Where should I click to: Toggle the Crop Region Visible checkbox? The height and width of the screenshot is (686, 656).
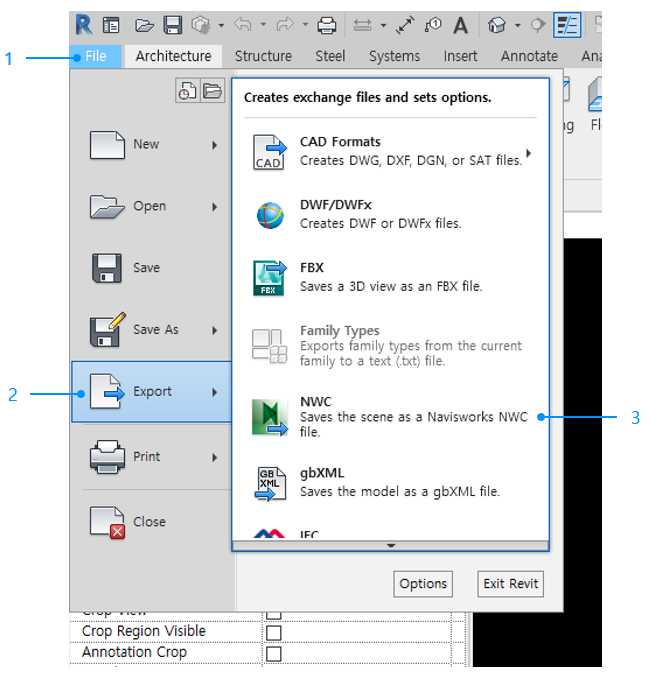[x=274, y=633]
